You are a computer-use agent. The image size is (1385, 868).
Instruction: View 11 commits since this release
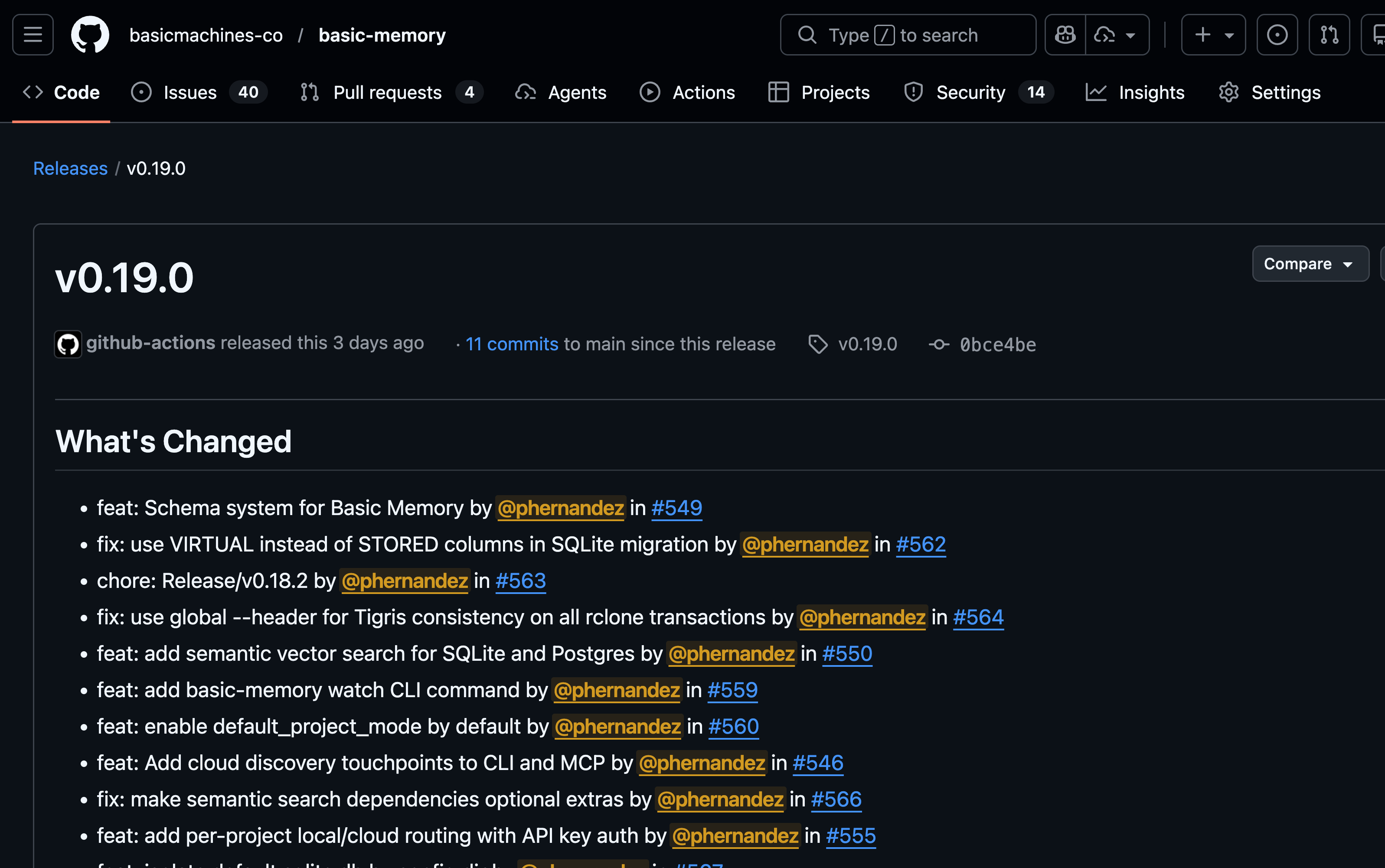click(x=511, y=344)
